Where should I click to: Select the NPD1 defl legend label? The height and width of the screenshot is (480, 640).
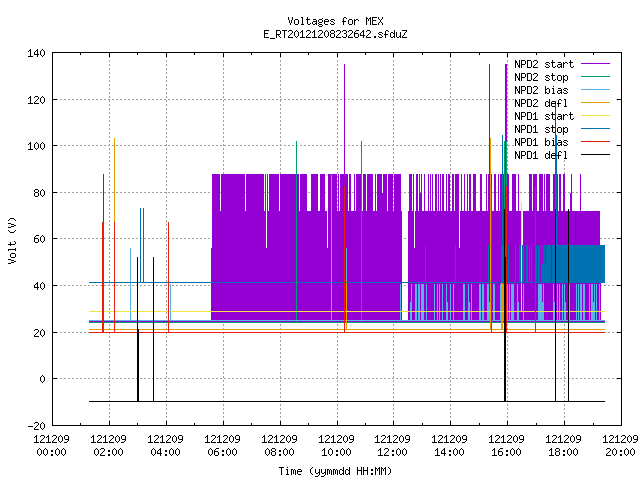click(x=541, y=156)
